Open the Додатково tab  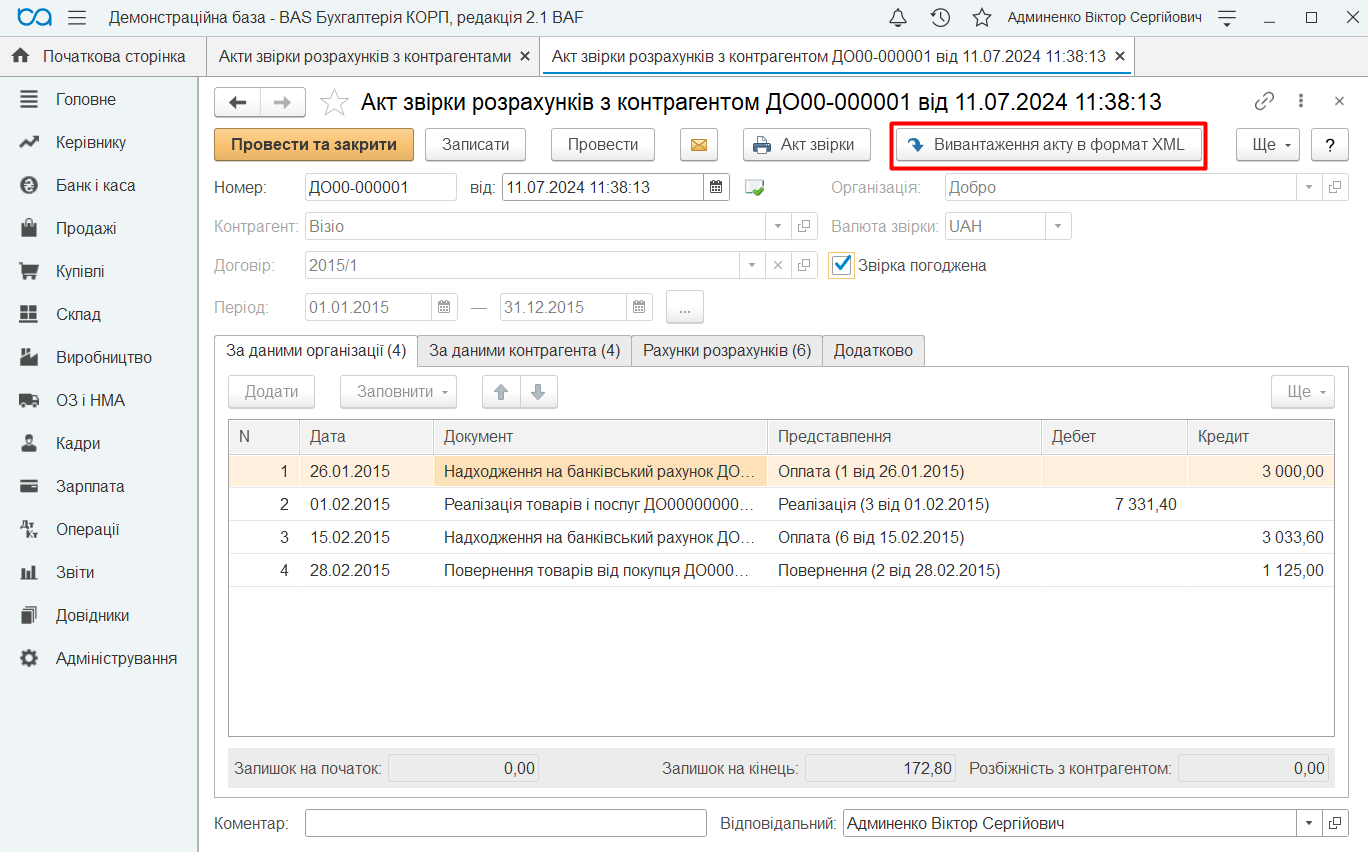[874, 351]
